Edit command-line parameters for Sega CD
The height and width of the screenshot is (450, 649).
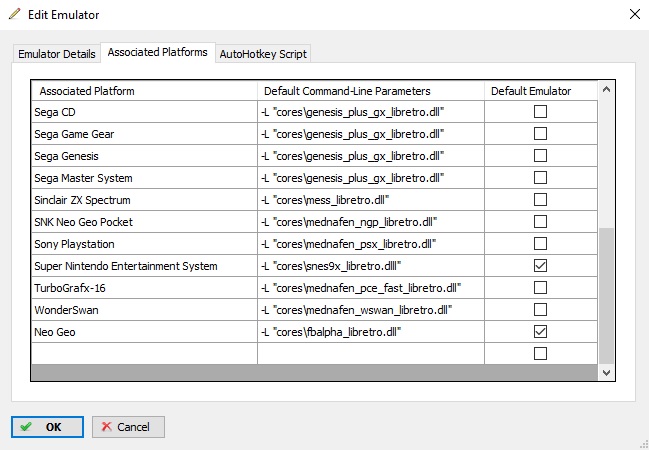[x=371, y=112]
